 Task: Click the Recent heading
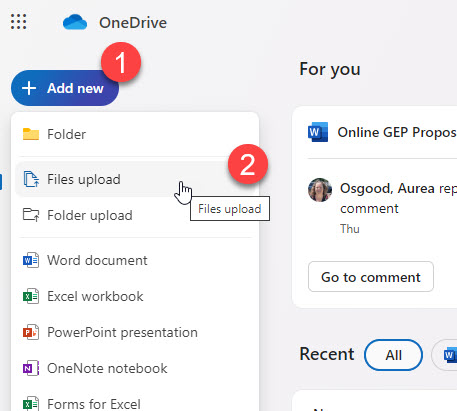coord(327,354)
